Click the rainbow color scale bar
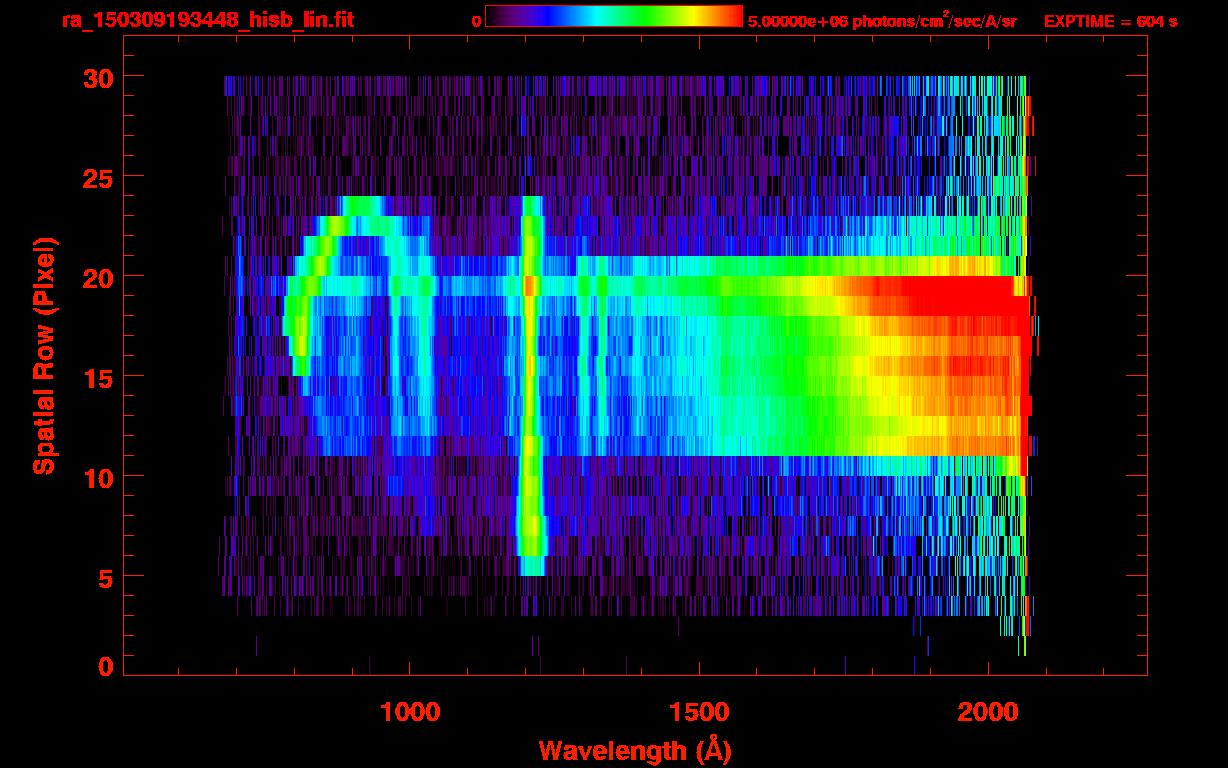 point(614,16)
